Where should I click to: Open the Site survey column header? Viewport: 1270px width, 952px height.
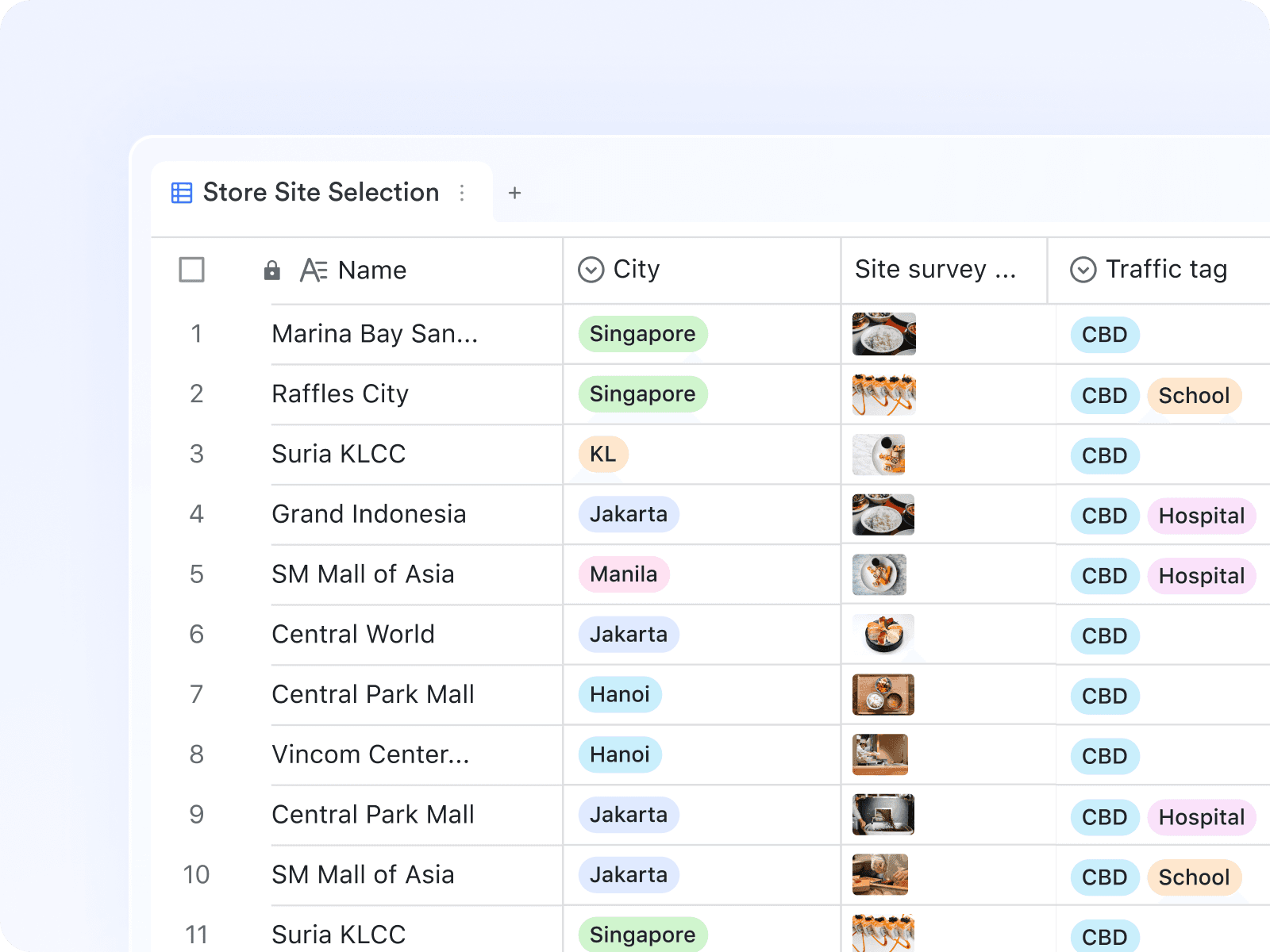click(944, 270)
